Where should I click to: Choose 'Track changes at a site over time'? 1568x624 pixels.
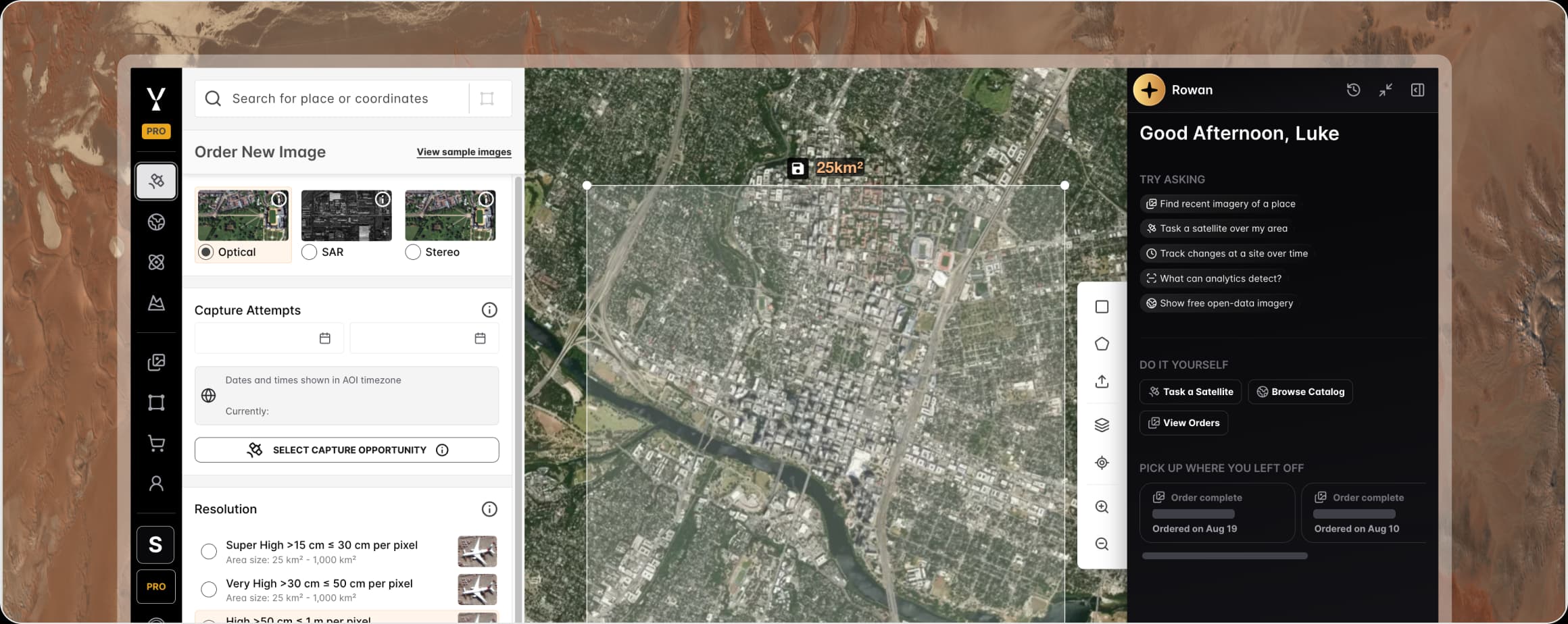(x=1227, y=253)
